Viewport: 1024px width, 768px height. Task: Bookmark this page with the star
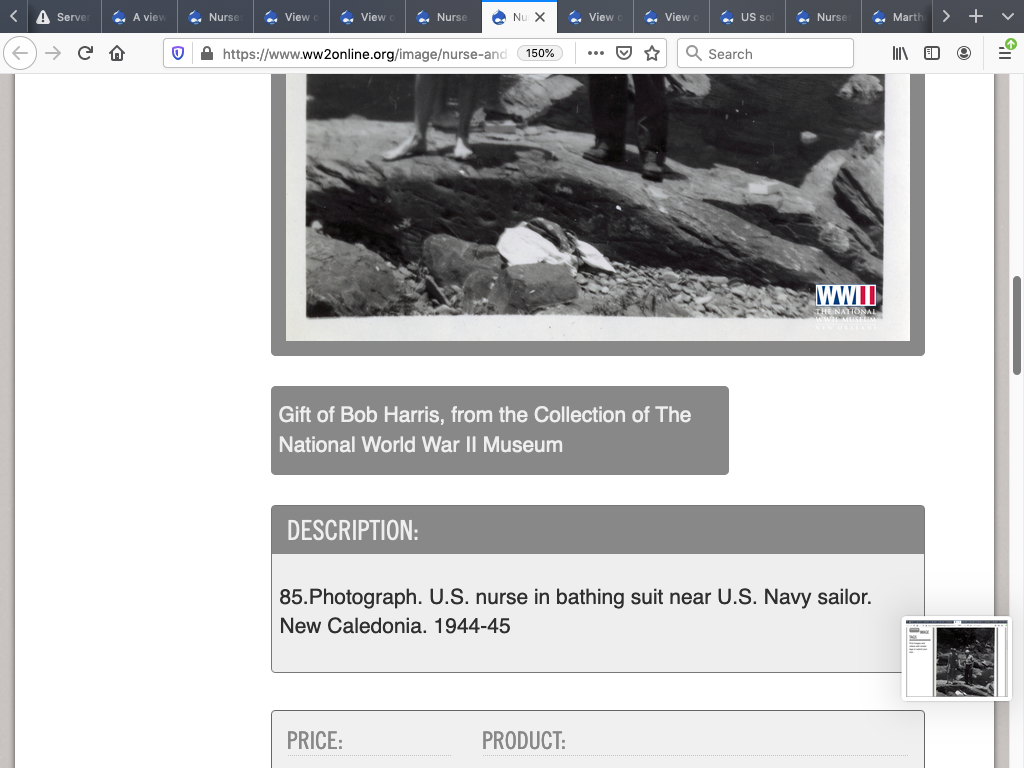point(652,54)
